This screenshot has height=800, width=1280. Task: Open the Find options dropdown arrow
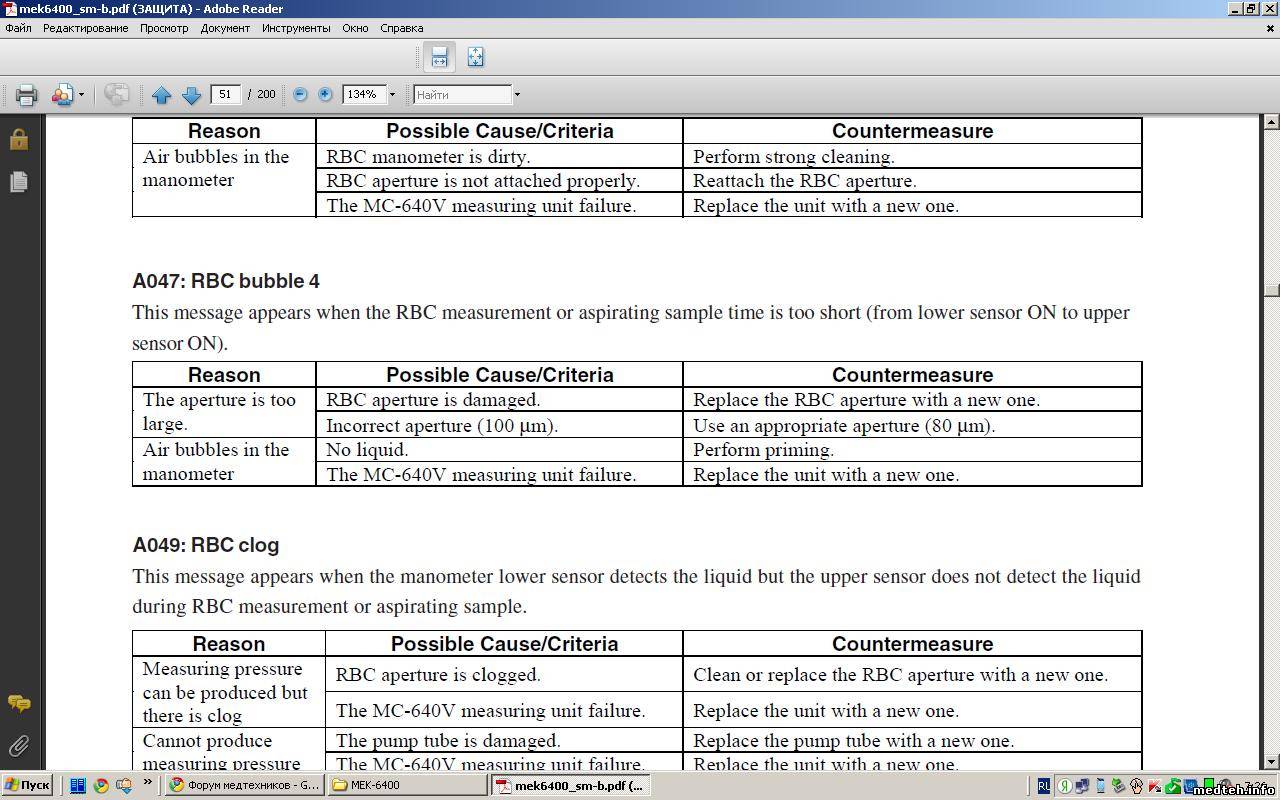point(517,95)
